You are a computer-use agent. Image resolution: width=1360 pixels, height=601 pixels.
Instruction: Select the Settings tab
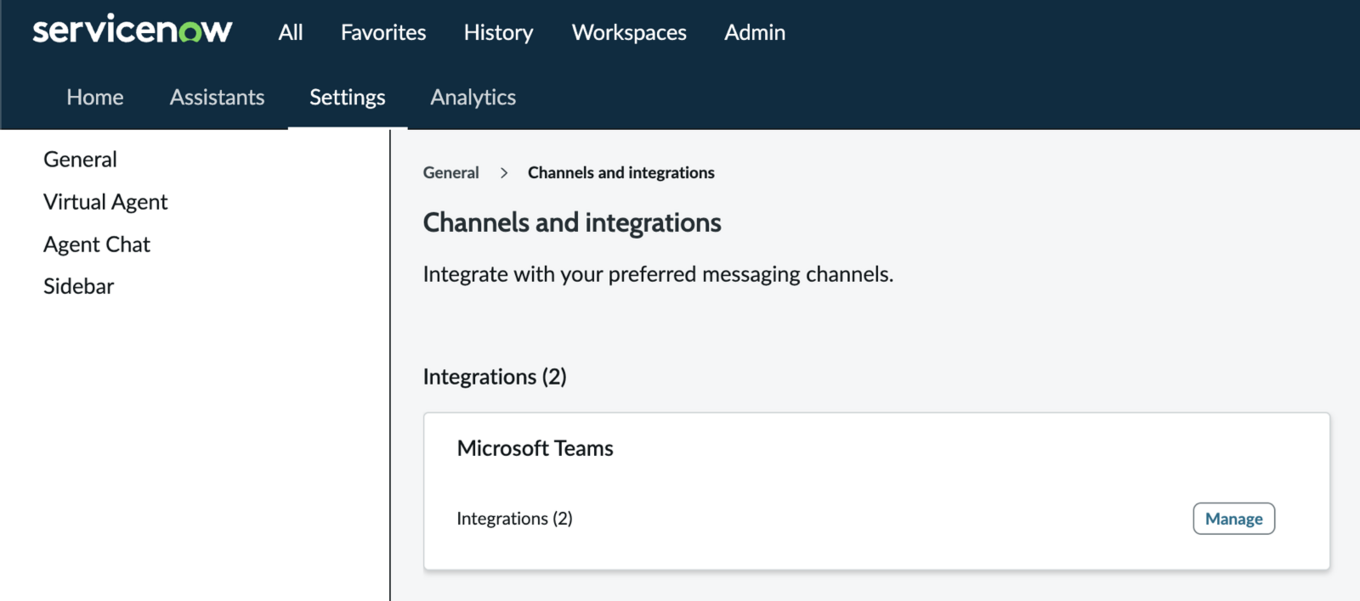point(347,97)
